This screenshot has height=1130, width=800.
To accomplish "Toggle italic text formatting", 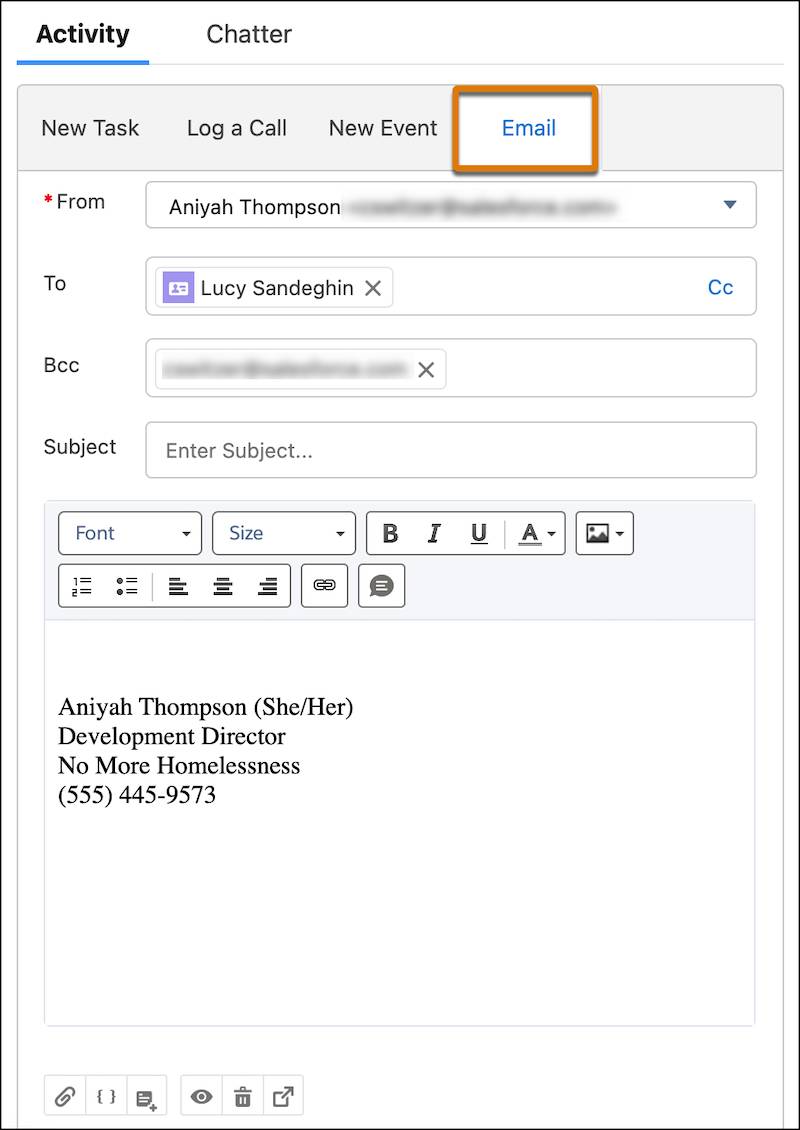I will (x=434, y=533).
